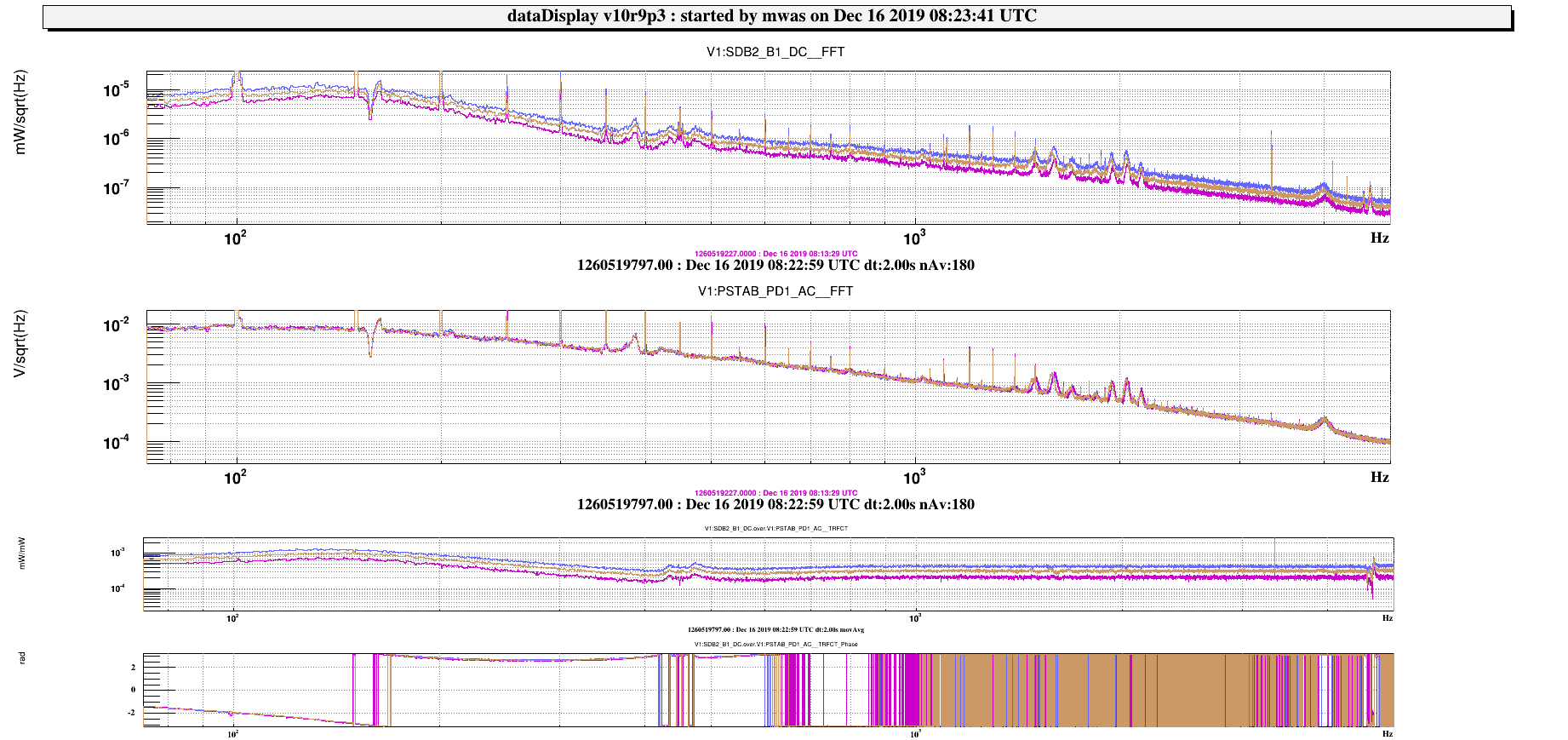Click the TRFCT_Phase plot title
The height and width of the screenshot is (740, 1568).
[x=775, y=645]
